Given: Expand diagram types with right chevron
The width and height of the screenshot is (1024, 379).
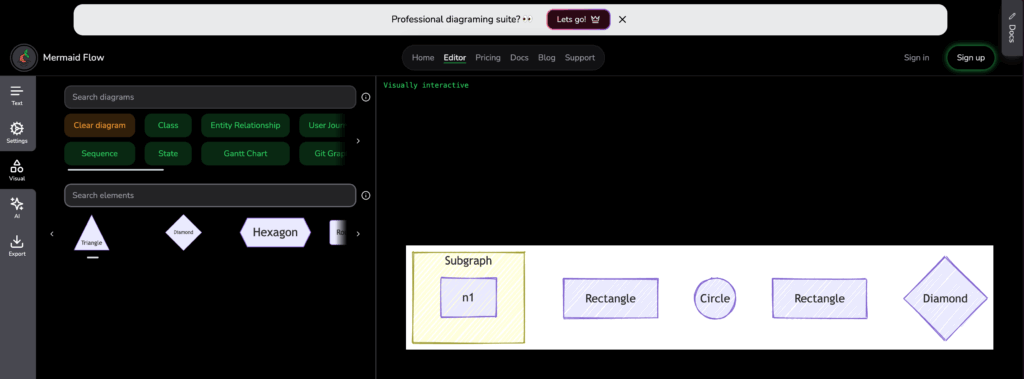Looking at the screenshot, I should click(358, 140).
